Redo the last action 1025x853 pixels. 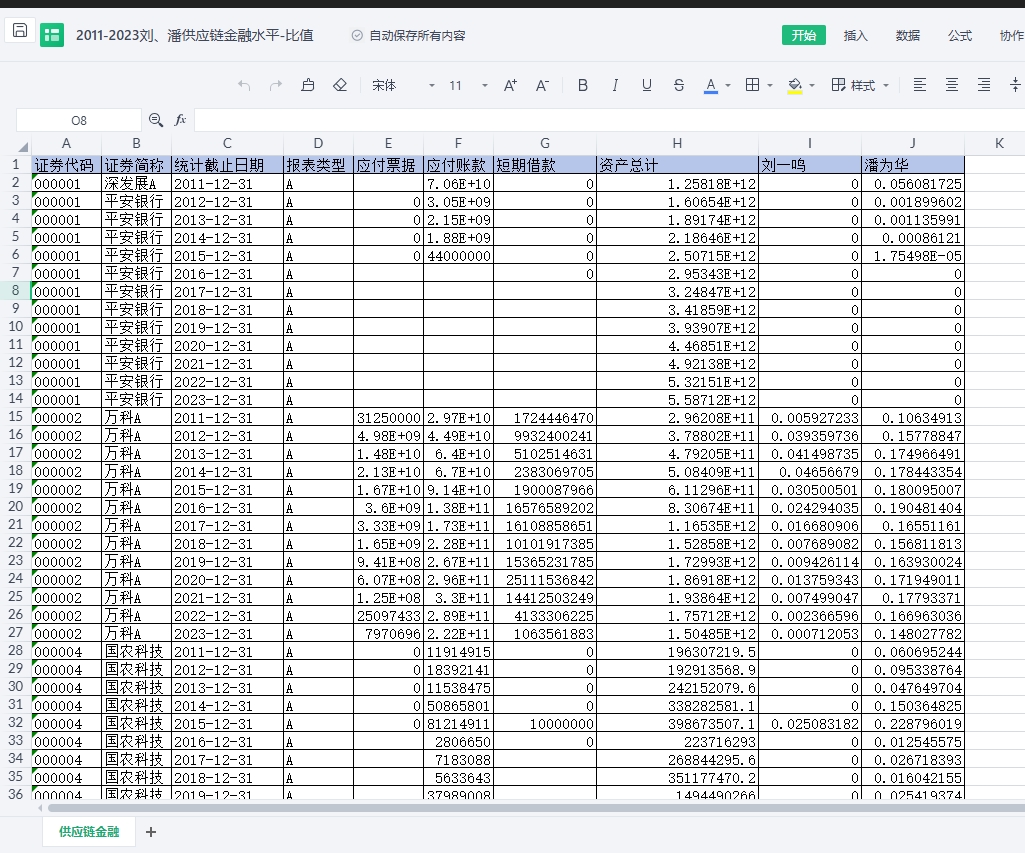276,85
